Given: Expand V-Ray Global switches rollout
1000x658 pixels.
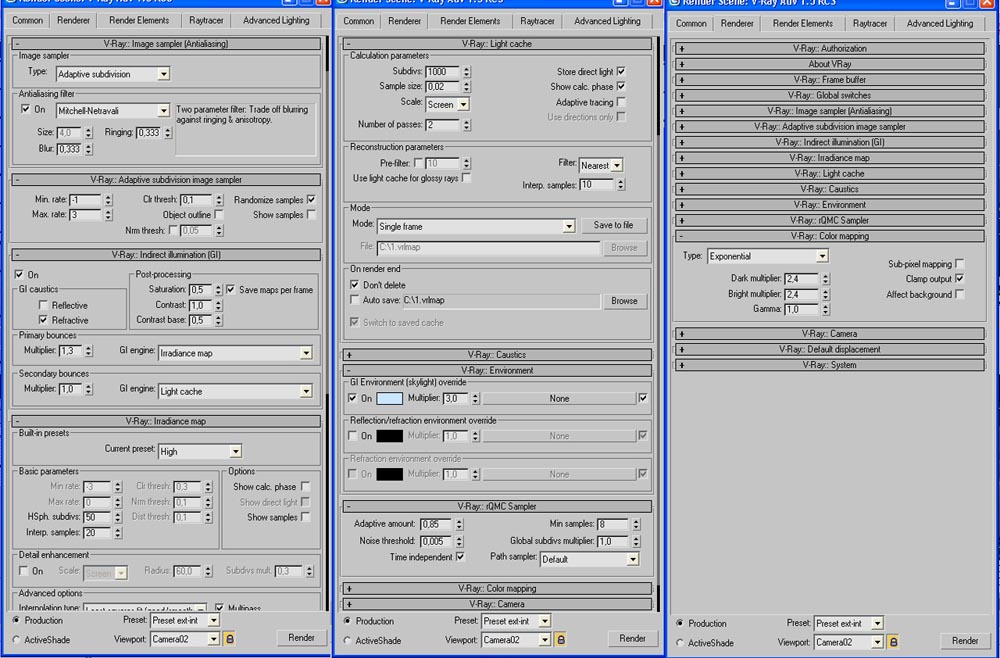Looking at the screenshot, I should click(x=829, y=95).
